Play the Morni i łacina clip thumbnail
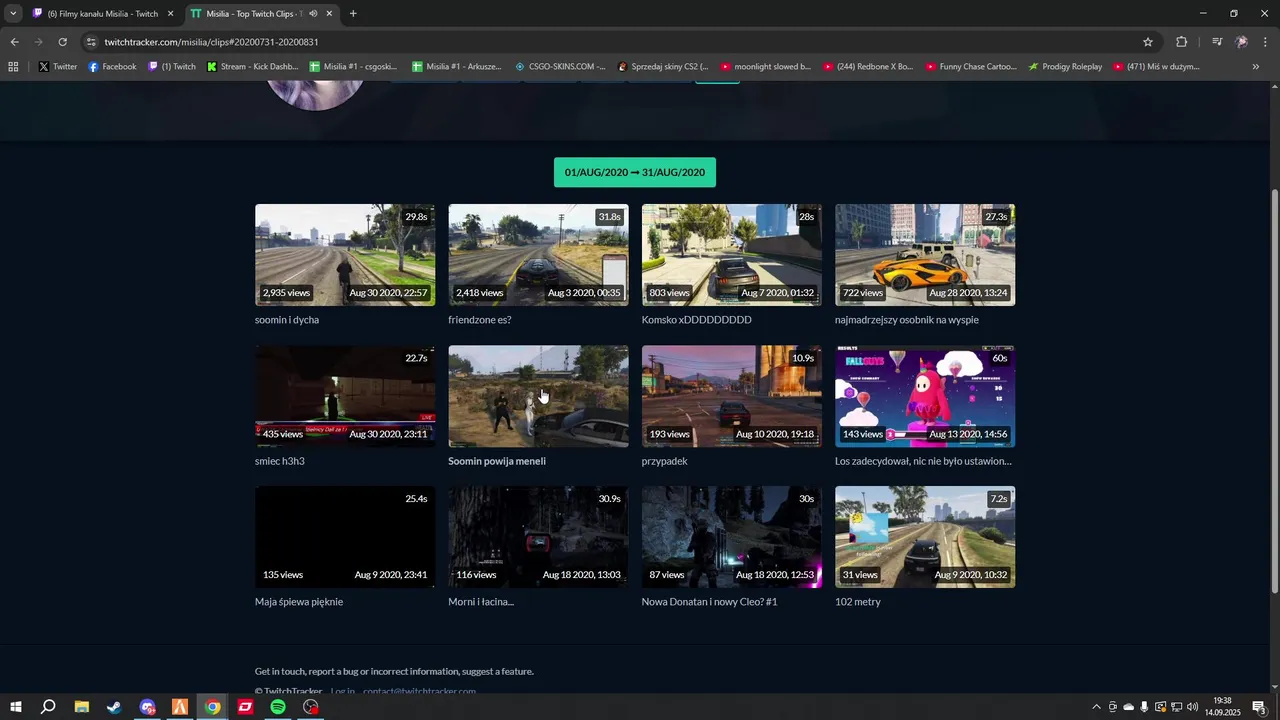 [x=538, y=537]
